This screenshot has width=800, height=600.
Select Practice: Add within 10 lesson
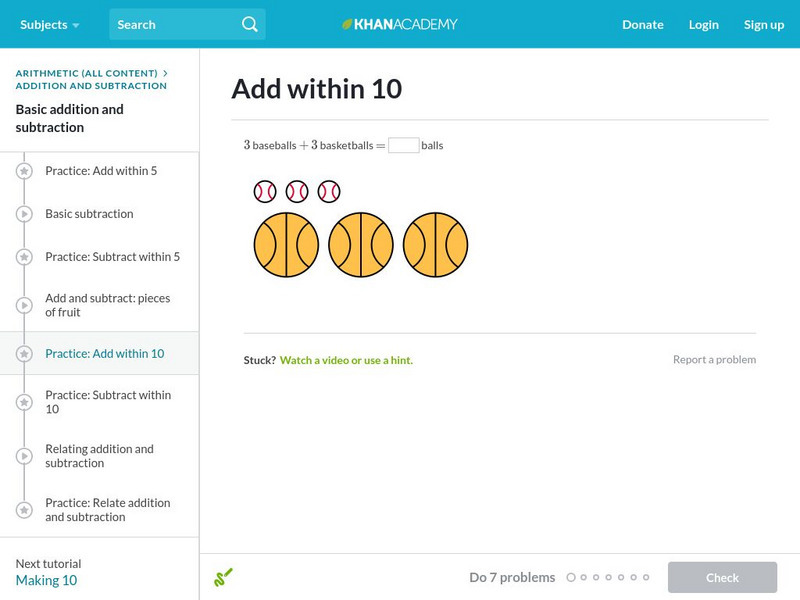point(104,354)
